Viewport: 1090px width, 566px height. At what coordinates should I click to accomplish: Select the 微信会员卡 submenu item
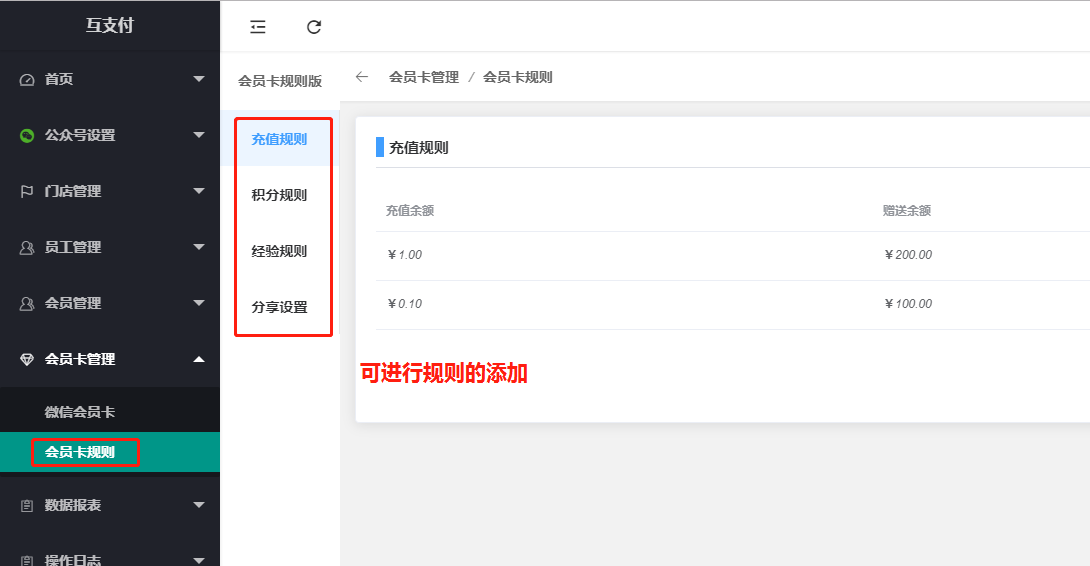tap(110, 412)
